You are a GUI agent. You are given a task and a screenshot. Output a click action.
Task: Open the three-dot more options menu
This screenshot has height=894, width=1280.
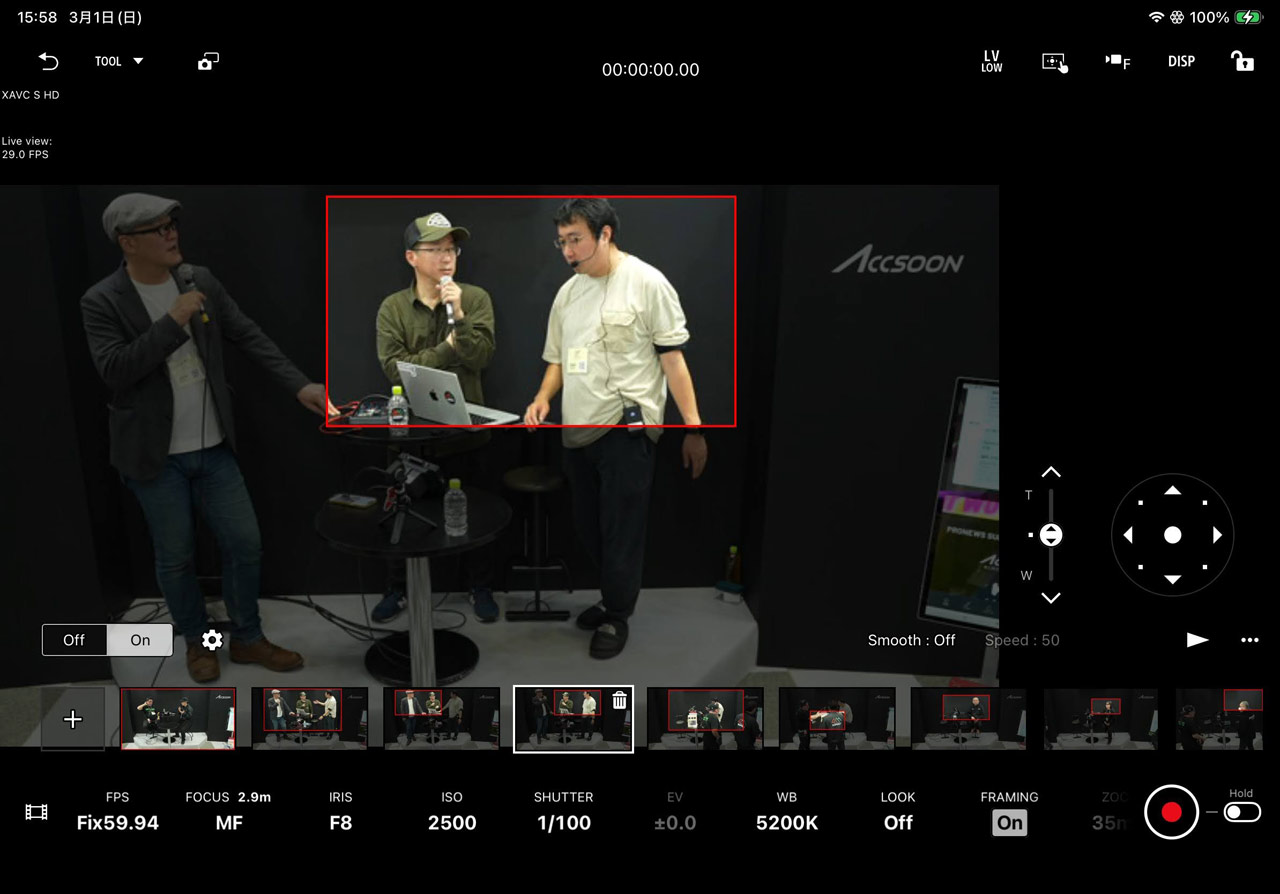pyautogui.click(x=1249, y=640)
